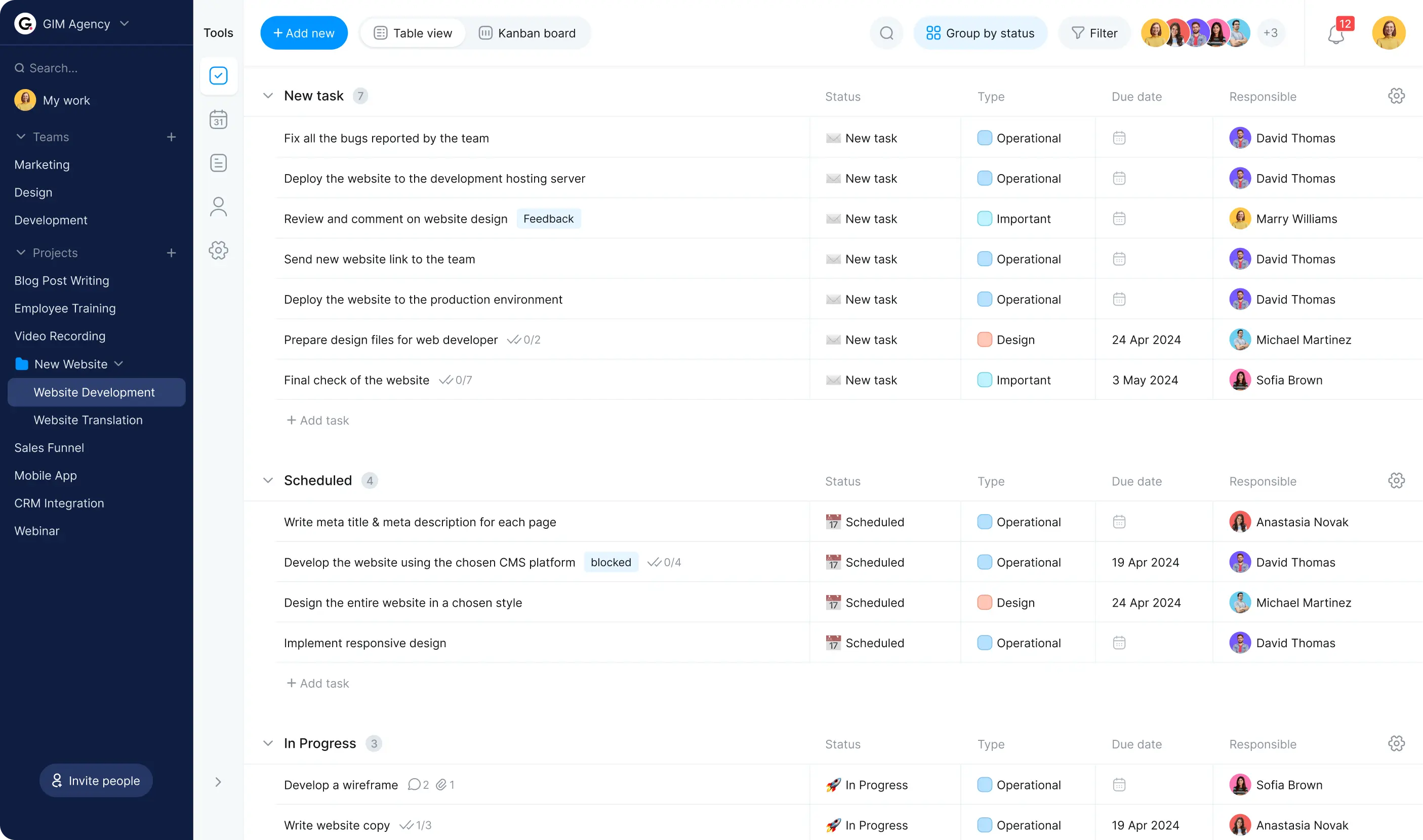1423x840 pixels.
Task: Open the Notes document tool icon
Action: point(218,163)
